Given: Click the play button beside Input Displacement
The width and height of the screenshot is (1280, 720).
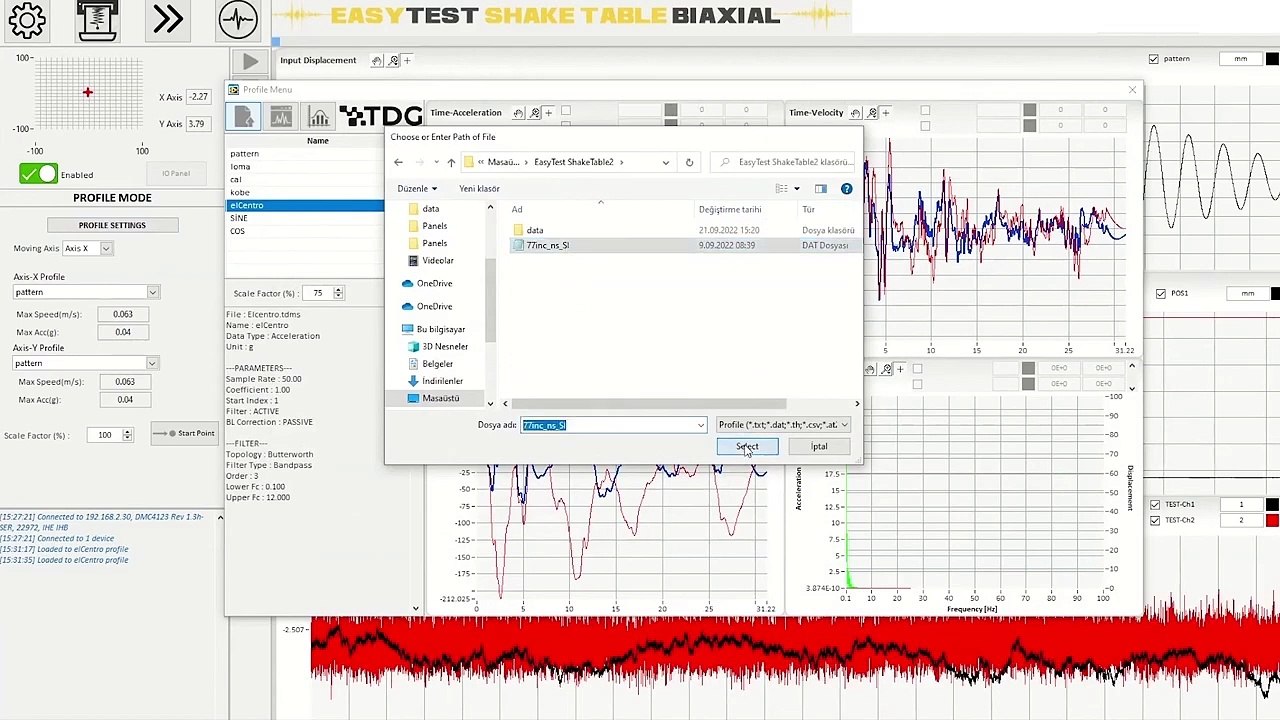Looking at the screenshot, I should pos(250,62).
